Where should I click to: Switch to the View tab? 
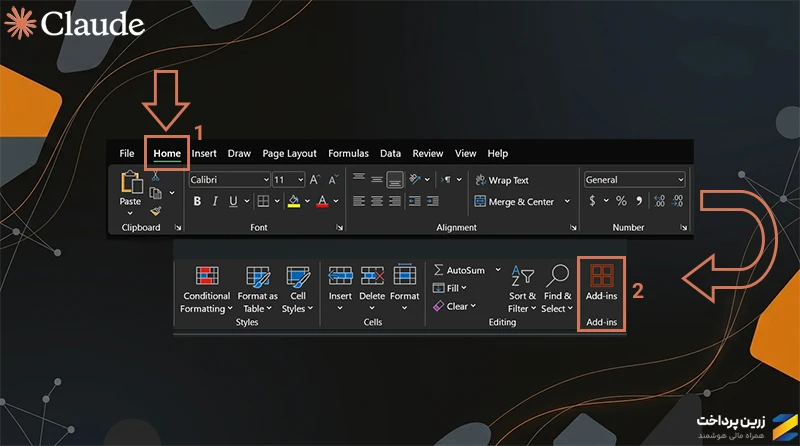click(x=465, y=154)
